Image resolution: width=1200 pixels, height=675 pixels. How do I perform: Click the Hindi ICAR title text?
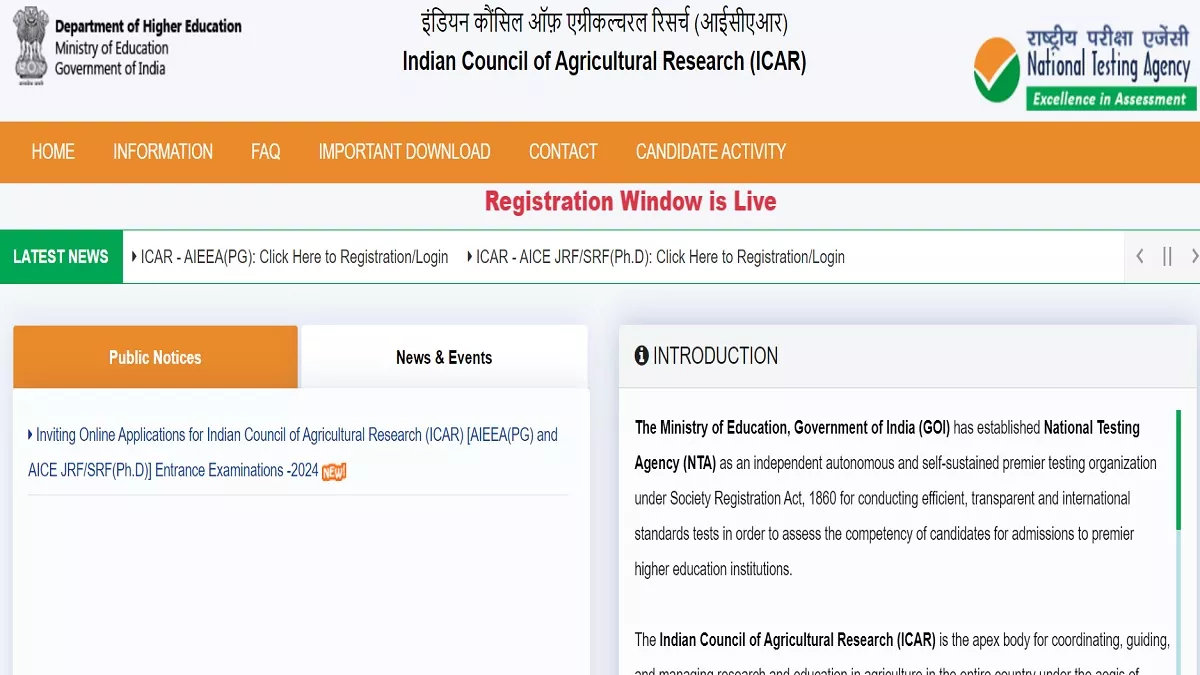click(604, 22)
